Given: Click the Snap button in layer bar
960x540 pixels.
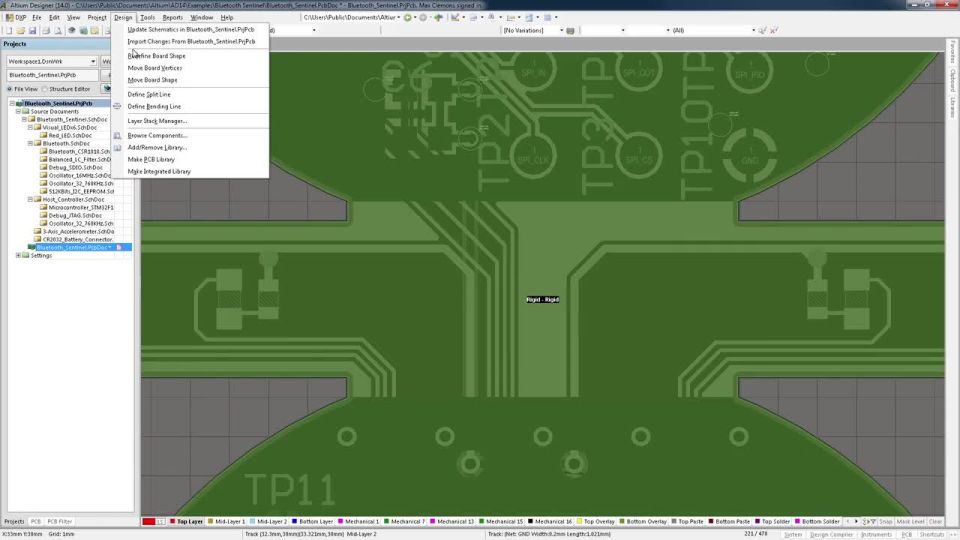Looking at the screenshot, I should click(x=886, y=522).
